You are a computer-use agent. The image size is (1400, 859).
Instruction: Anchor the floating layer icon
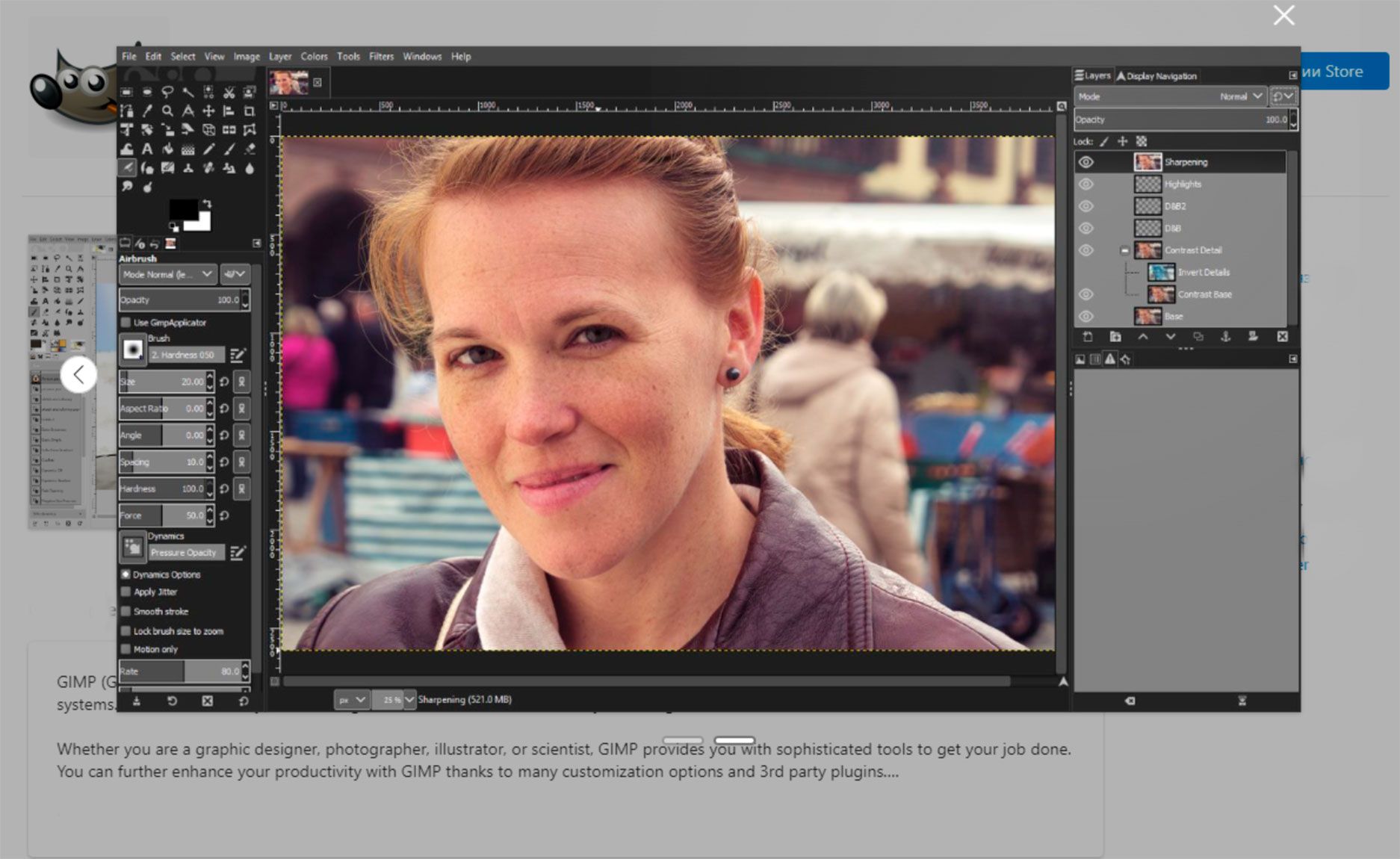click(x=1225, y=337)
